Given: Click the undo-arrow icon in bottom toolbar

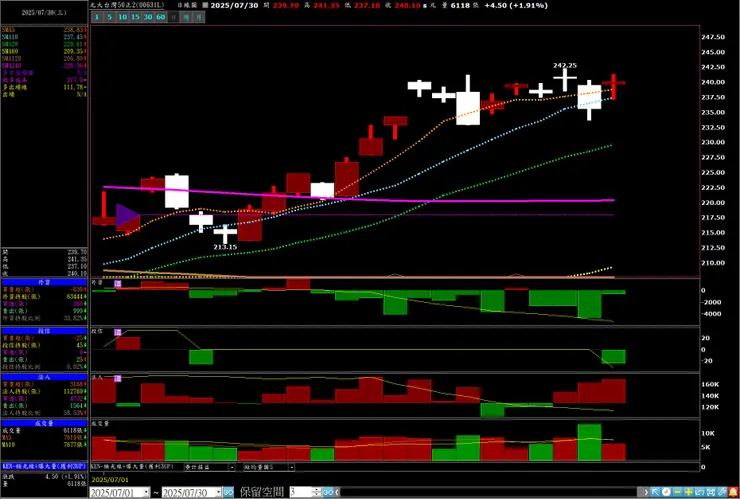Looking at the screenshot, I should point(699,492).
